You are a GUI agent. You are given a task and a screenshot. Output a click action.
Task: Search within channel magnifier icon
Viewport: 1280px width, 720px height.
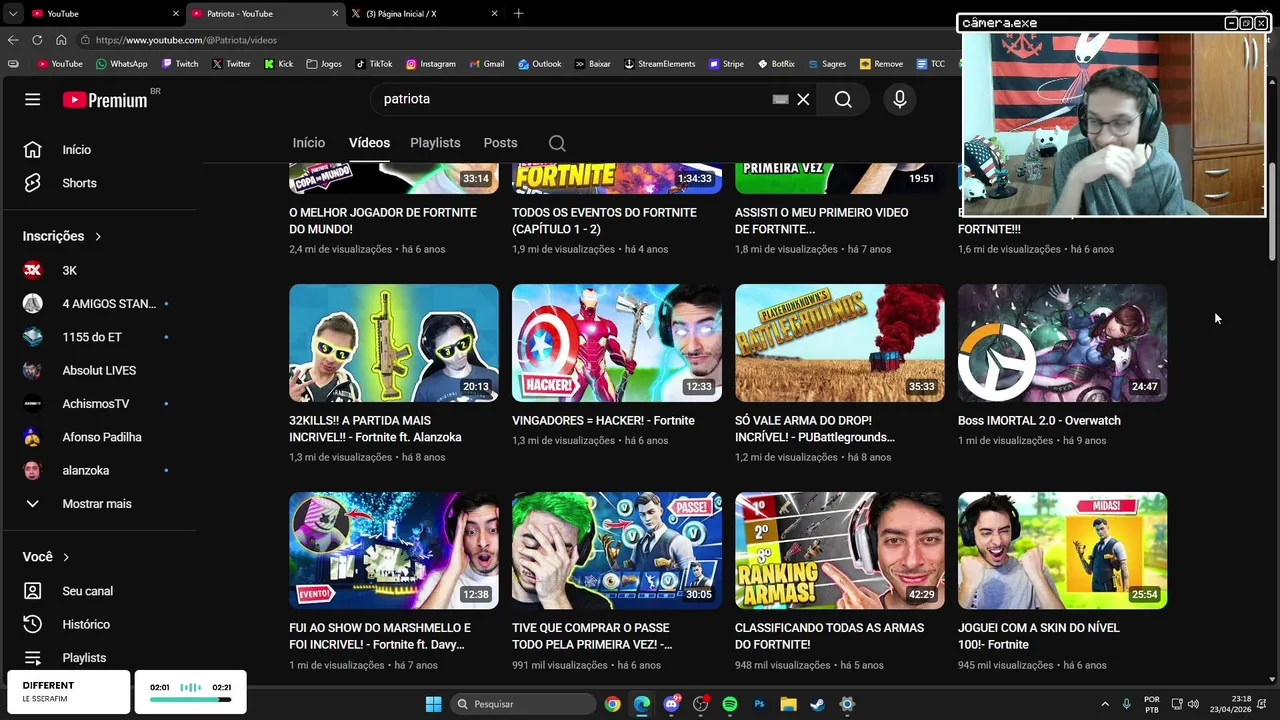(x=557, y=143)
